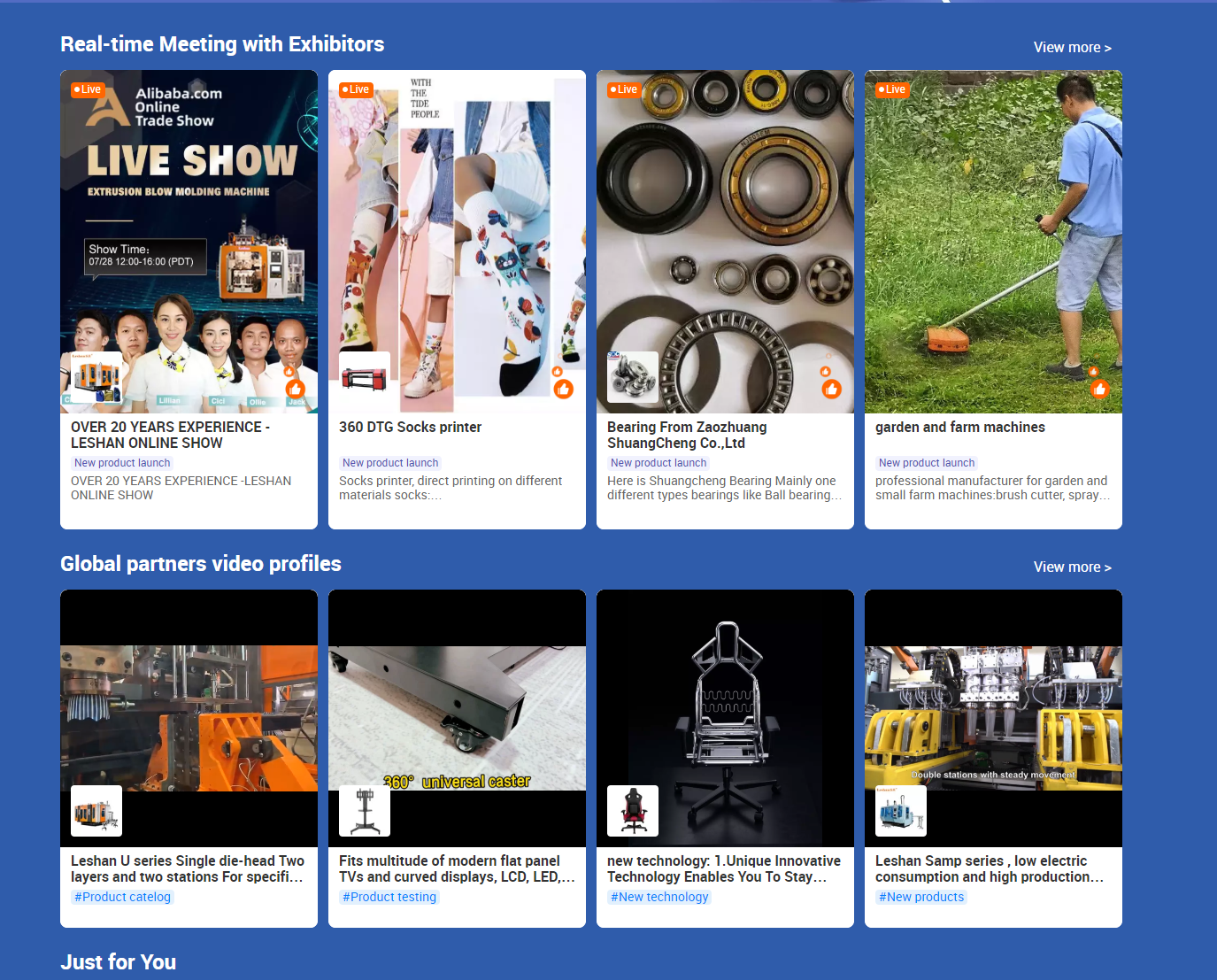
Task: Like the garden and farm machines stream
Action: point(1099,389)
